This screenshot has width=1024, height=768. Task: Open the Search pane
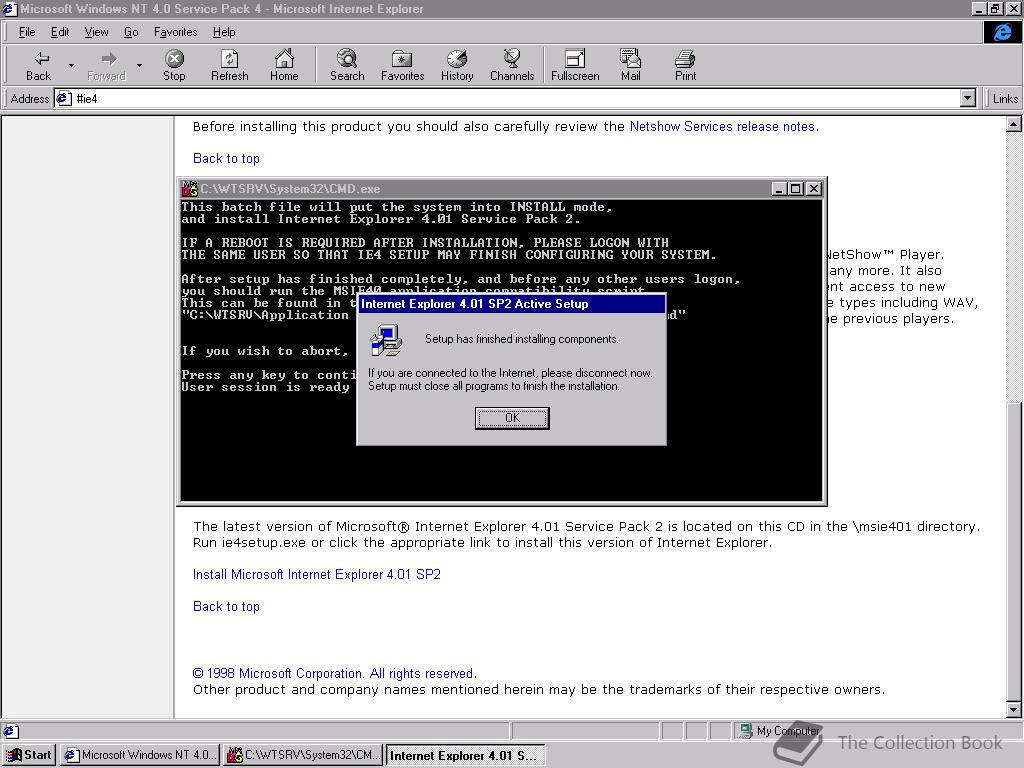[x=347, y=65]
